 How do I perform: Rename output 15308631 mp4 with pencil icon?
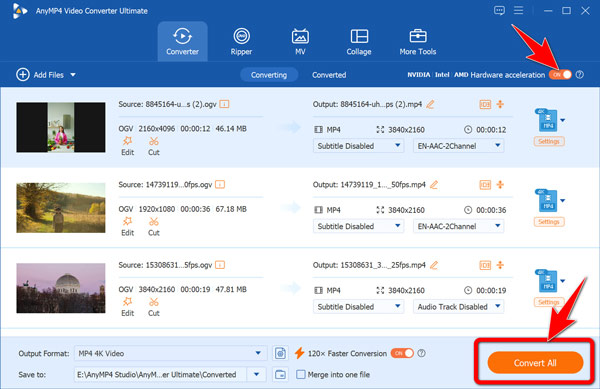pyautogui.click(x=434, y=265)
